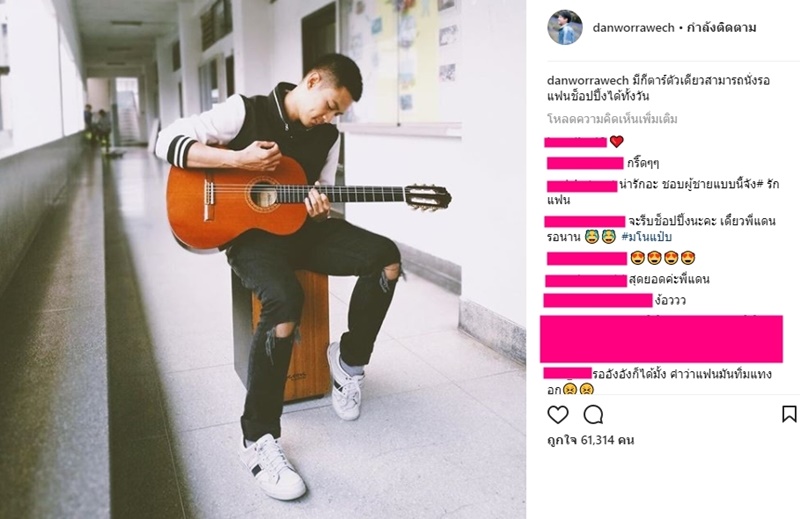View the ถูกใจ 61,314 คน likes list

[590, 440]
